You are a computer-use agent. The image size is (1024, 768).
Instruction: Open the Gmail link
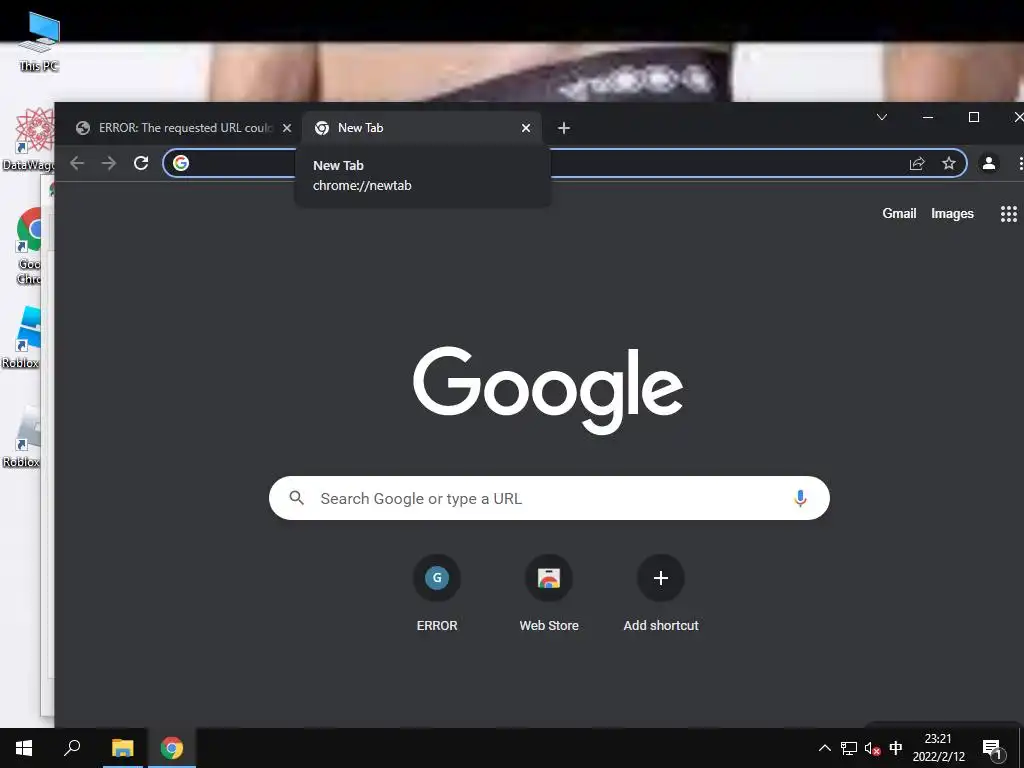[x=899, y=214]
